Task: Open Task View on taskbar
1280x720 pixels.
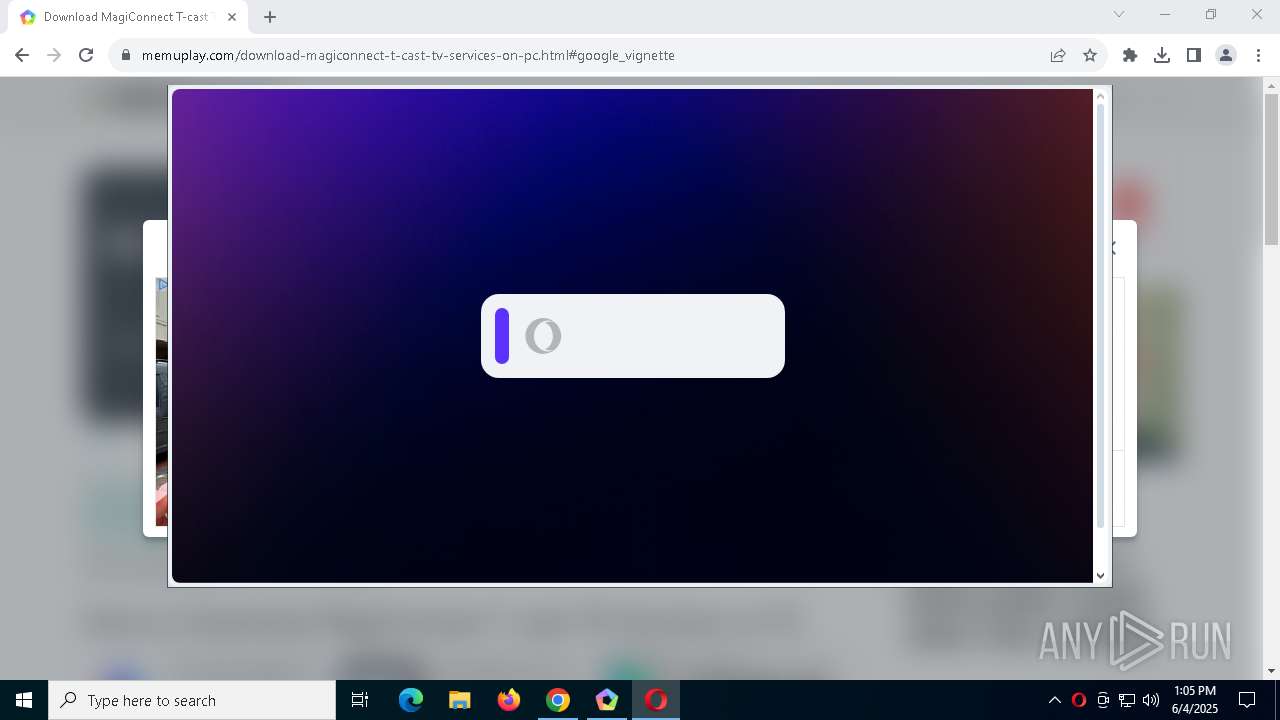Action: coord(360,700)
